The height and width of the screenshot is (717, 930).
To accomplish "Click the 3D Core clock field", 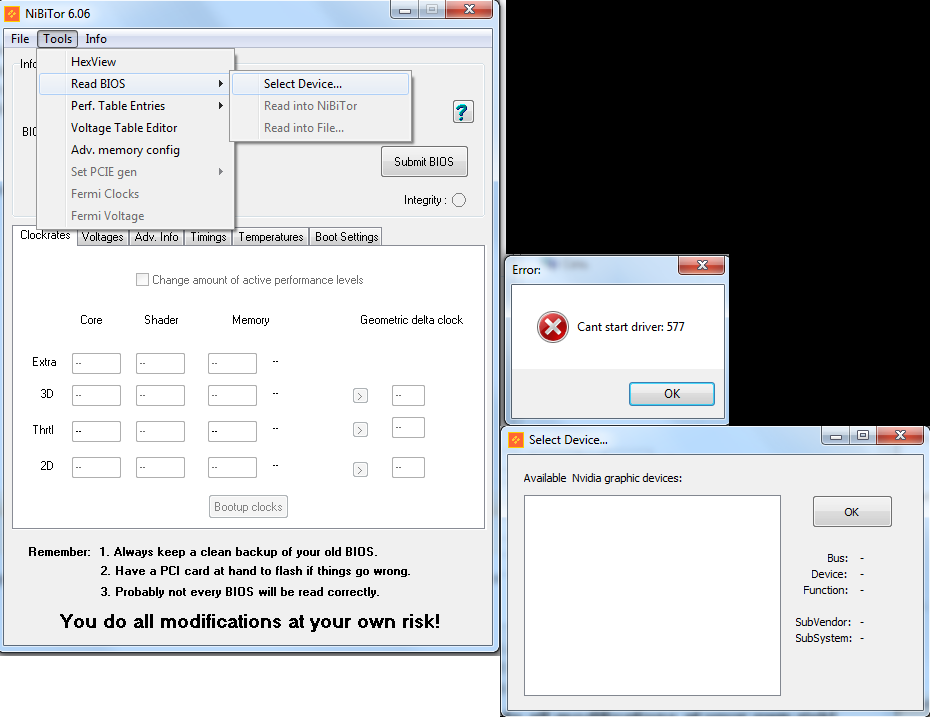I will (96, 396).
